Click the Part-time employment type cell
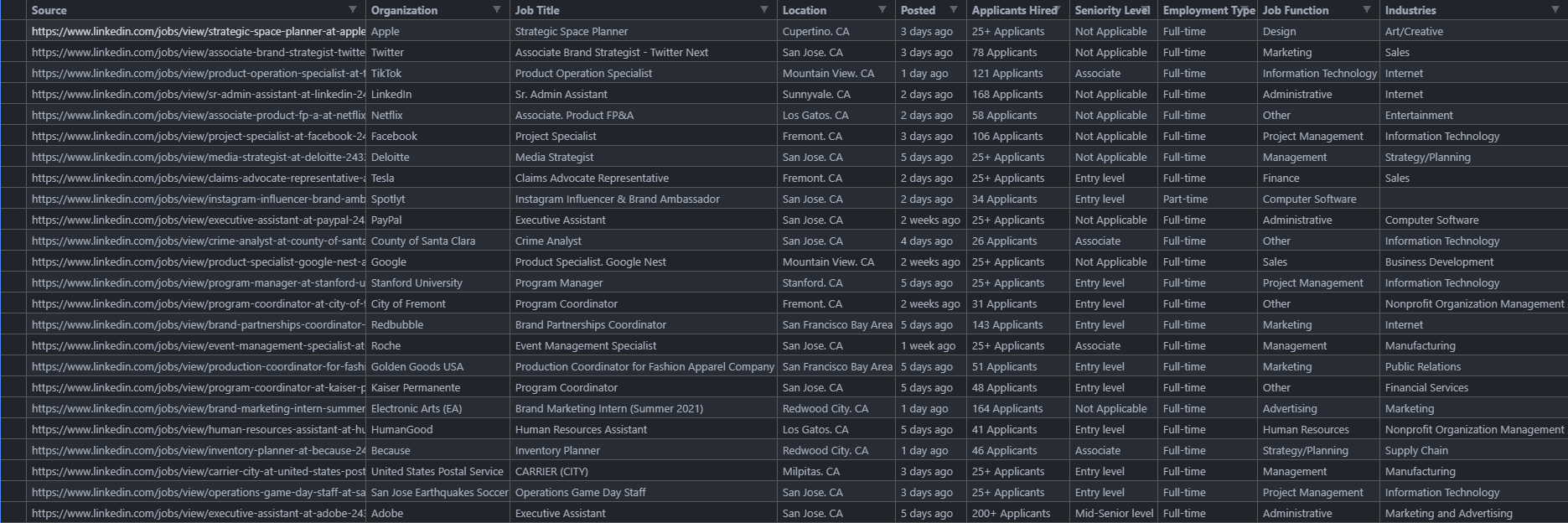Viewport: 1568px width, 523px height. (1208, 199)
